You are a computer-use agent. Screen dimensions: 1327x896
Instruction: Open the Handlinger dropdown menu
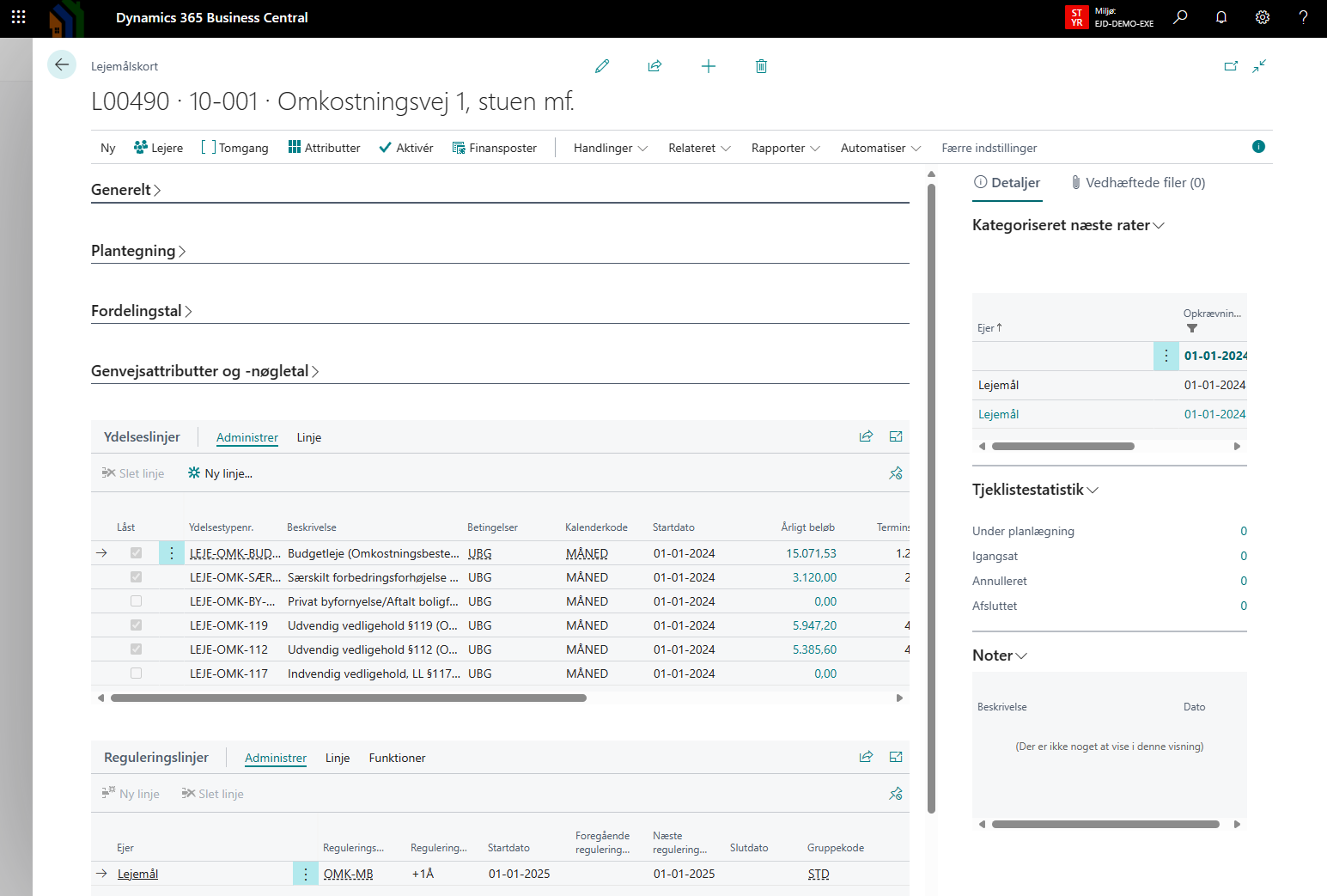(x=611, y=148)
